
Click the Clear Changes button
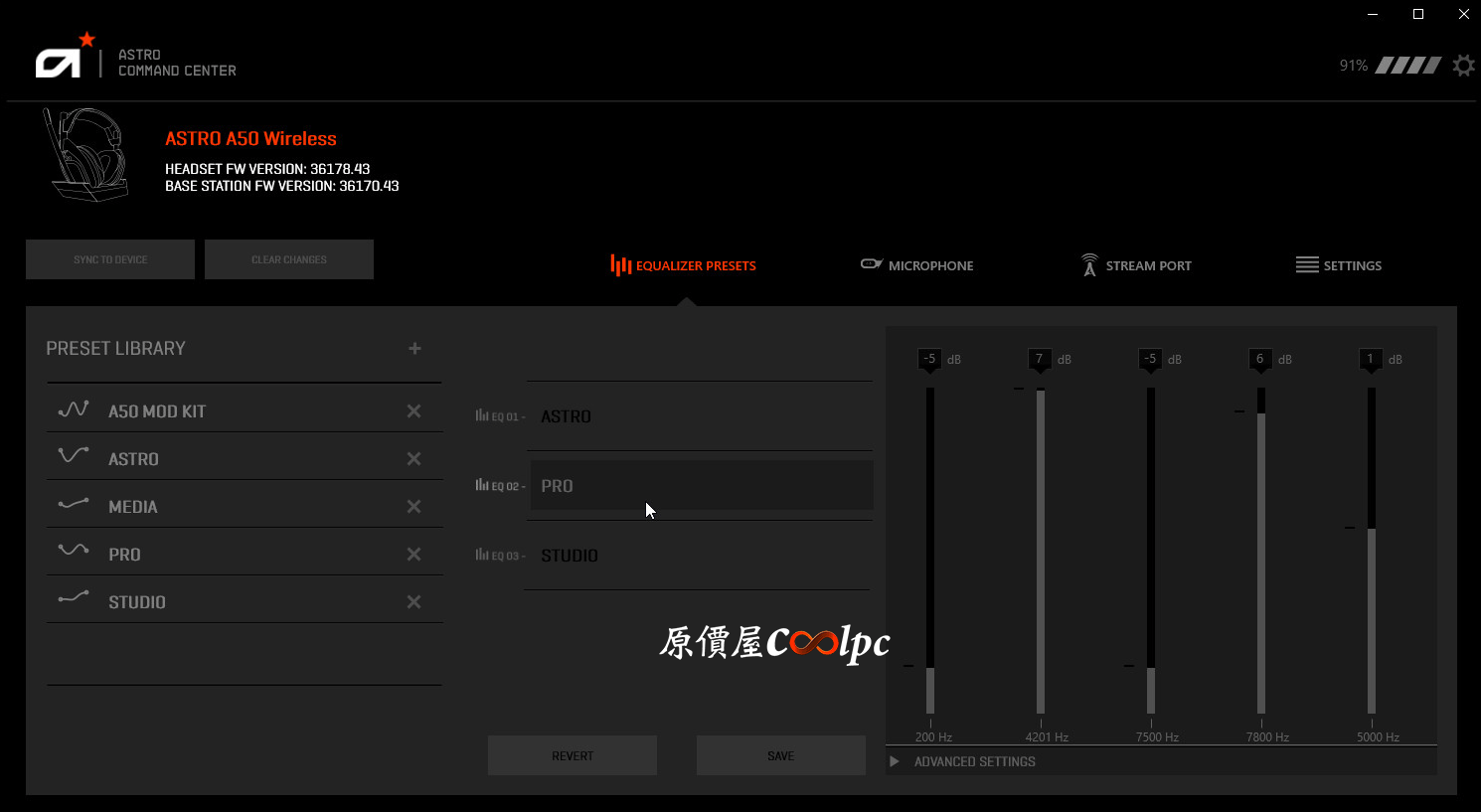289,259
